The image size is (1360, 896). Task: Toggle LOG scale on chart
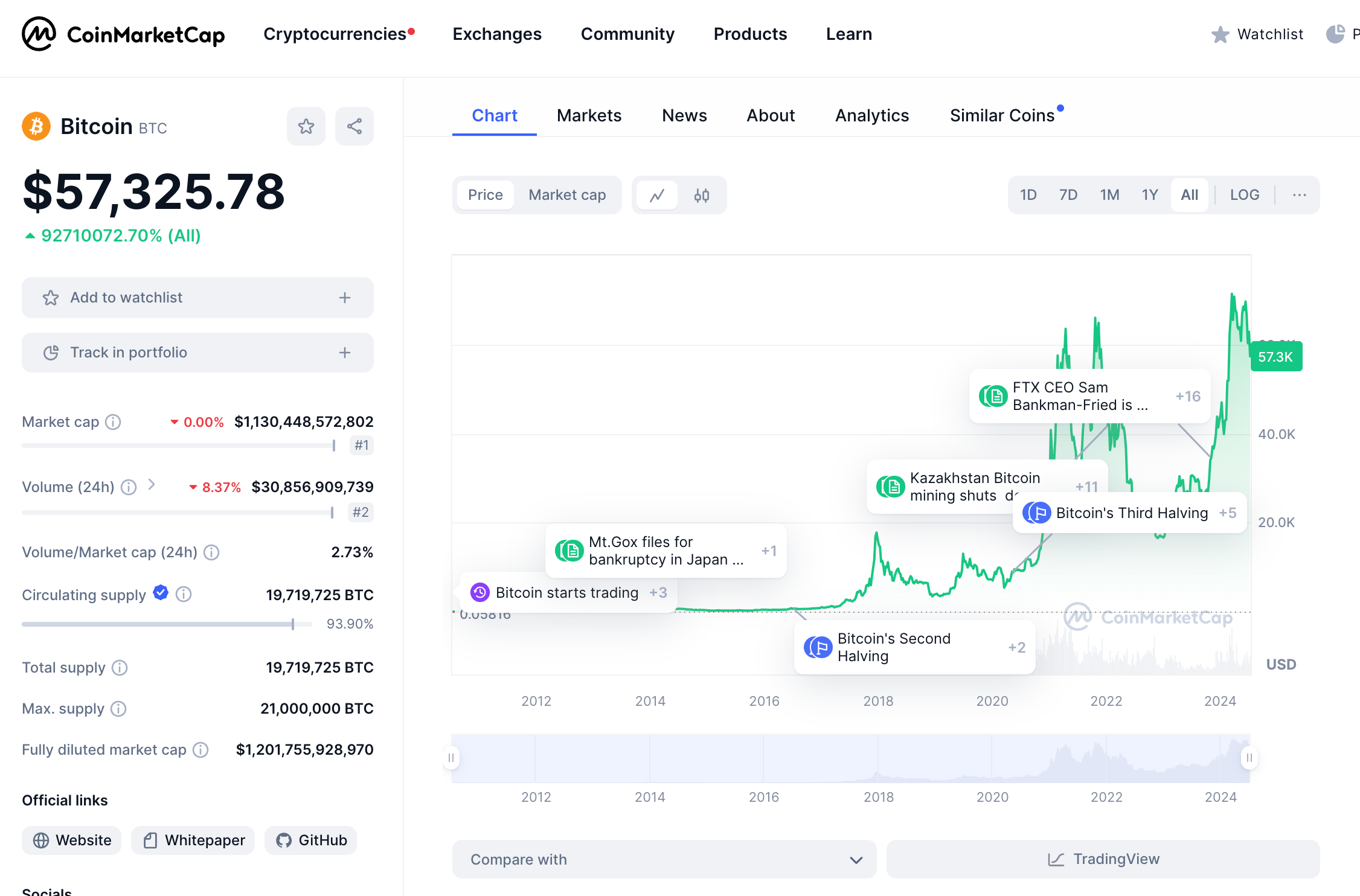point(1245,195)
